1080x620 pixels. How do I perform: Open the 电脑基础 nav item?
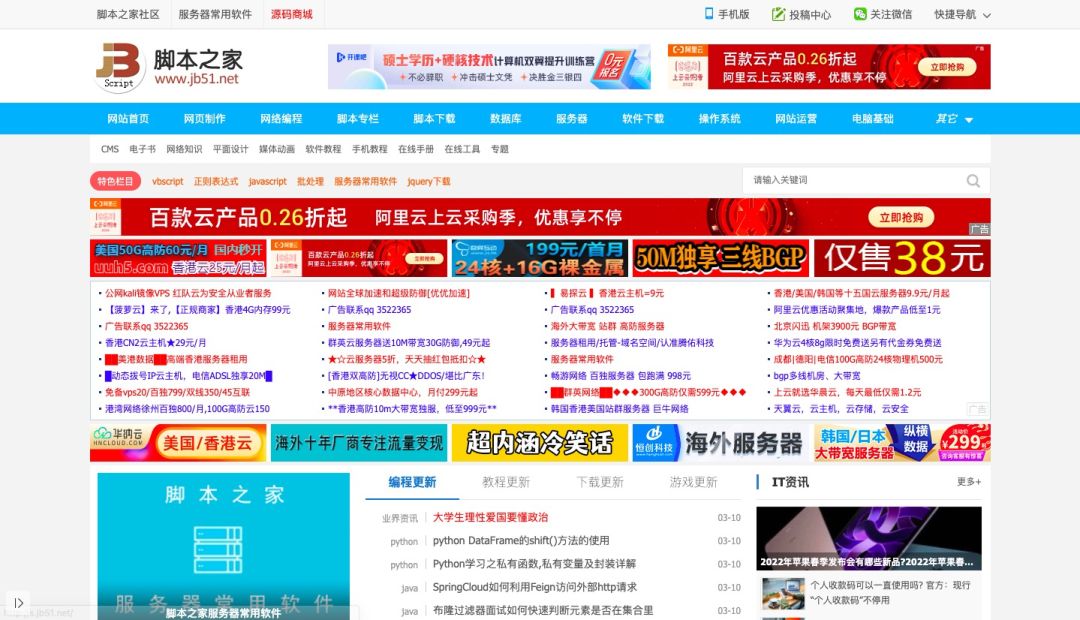pyautogui.click(x=872, y=118)
